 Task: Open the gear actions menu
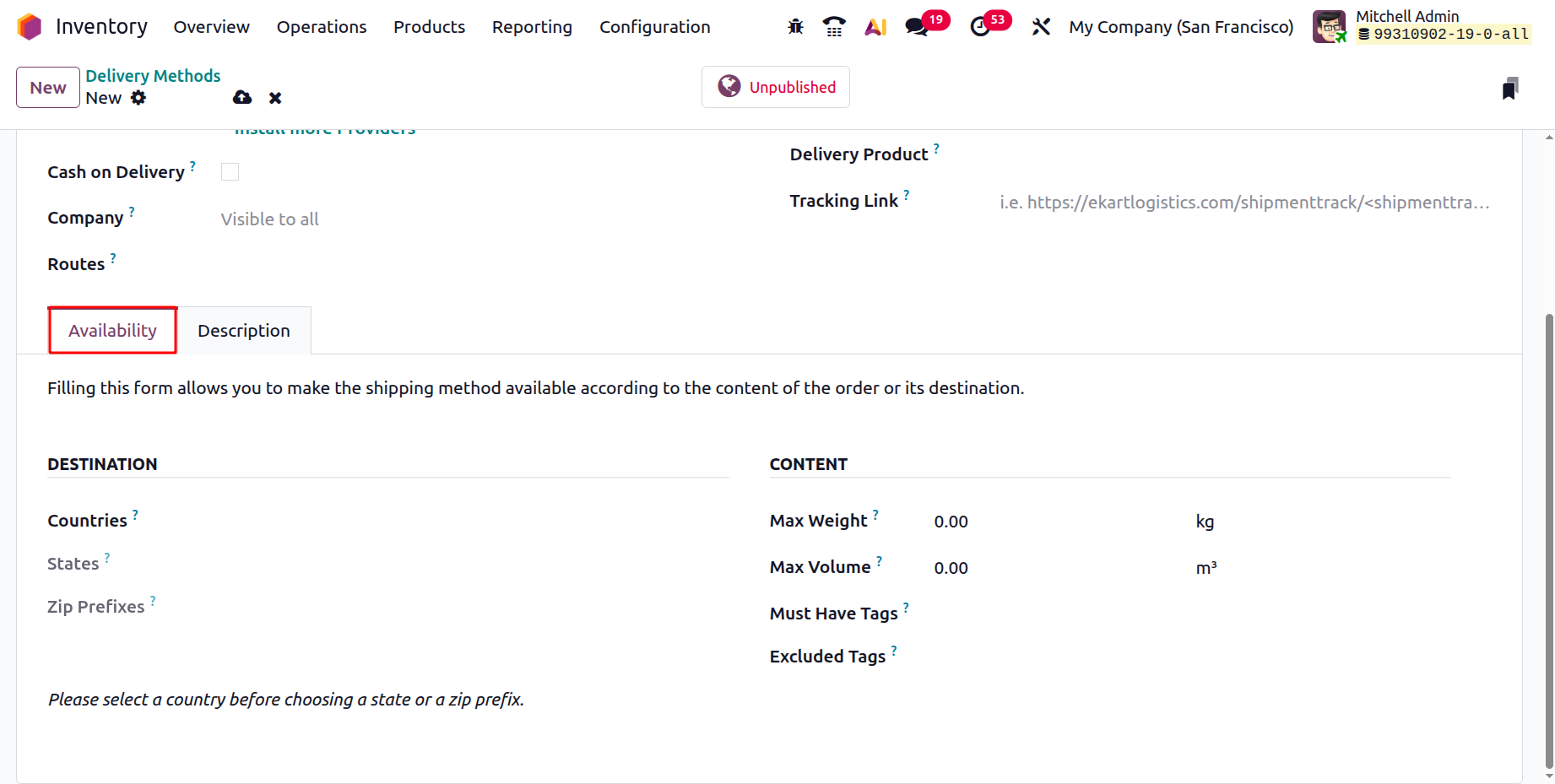point(138,98)
